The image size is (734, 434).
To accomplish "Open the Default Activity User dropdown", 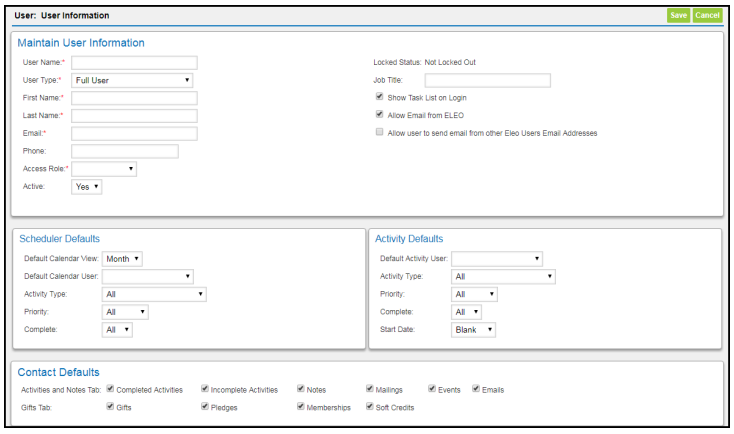I will click(x=497, y=259).
